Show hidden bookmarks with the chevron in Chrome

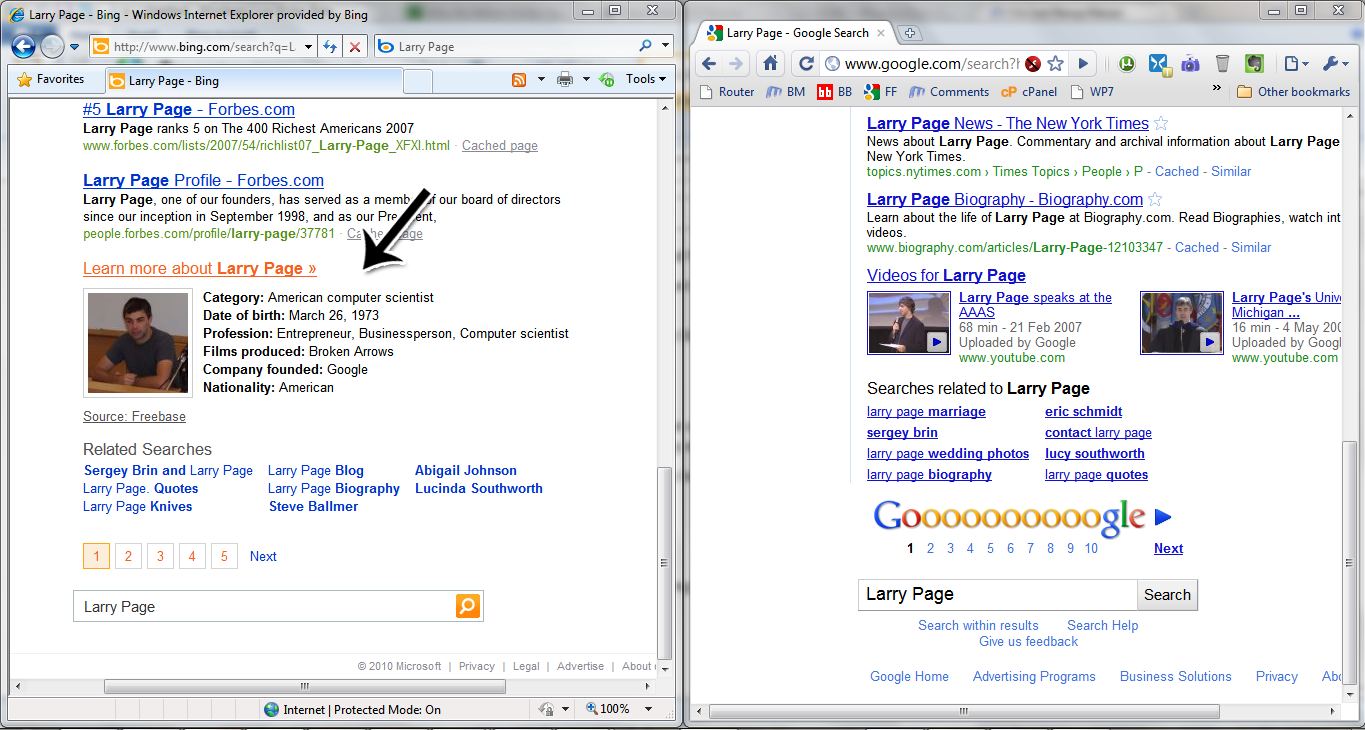click(x=1217, y=88)
